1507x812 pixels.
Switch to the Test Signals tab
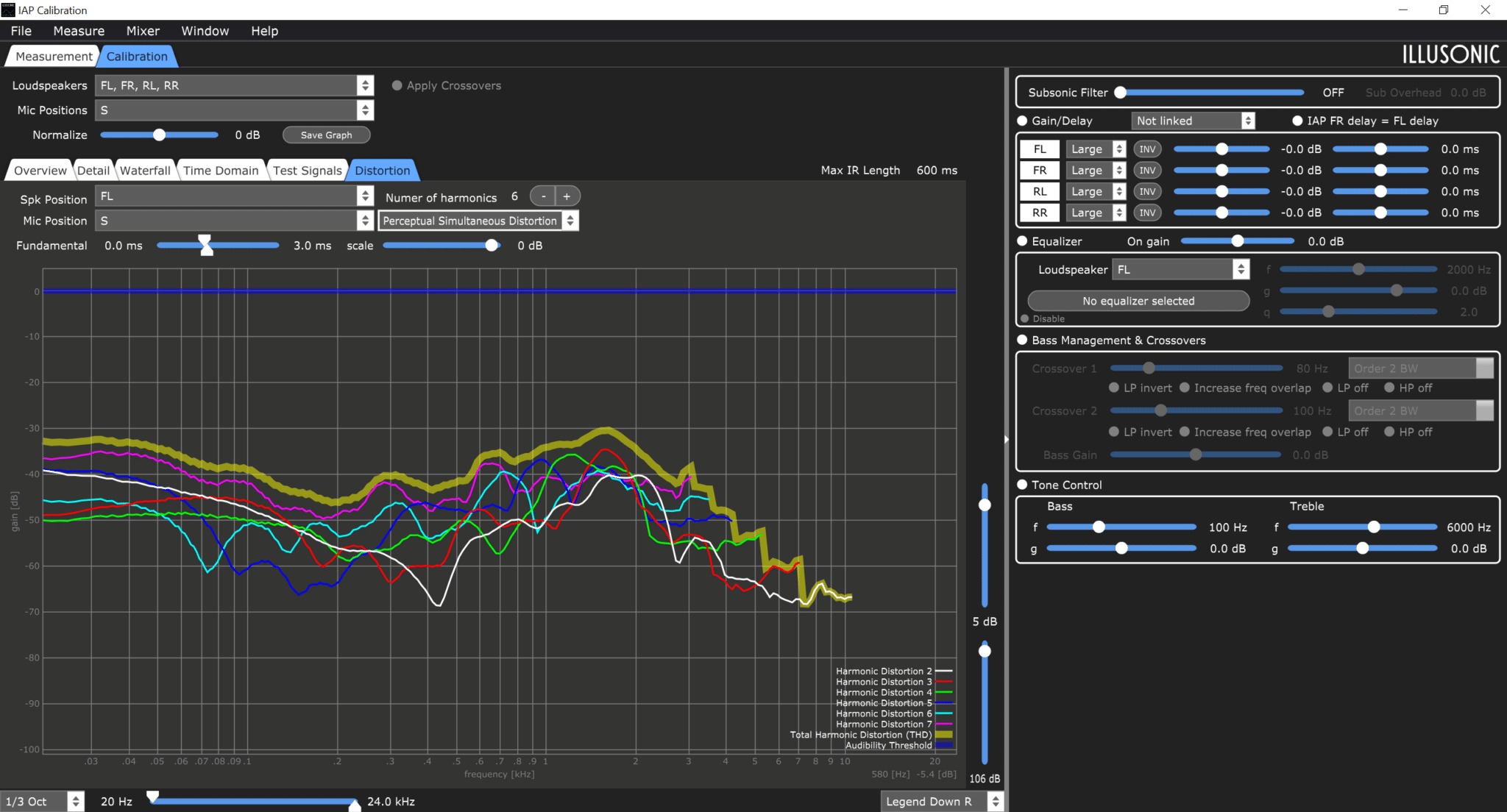(x=308, y=171)
